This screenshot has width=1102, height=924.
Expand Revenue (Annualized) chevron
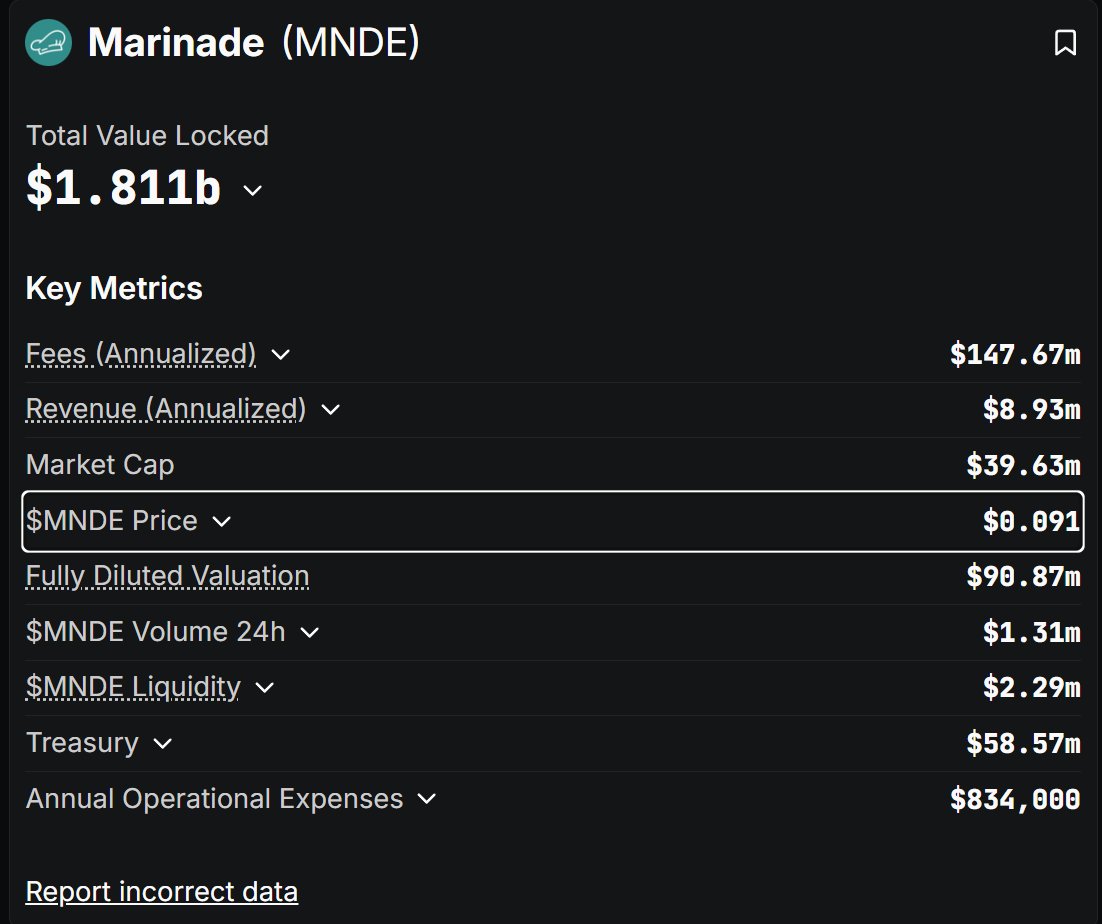pyautogui.click(x=330, y=409)
